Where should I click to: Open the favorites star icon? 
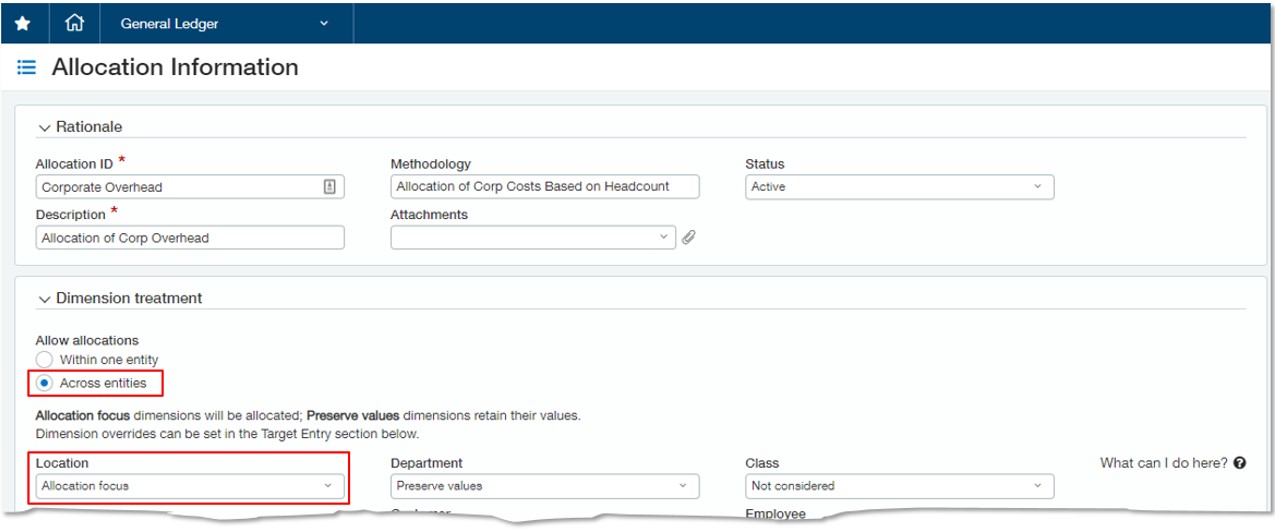click(x=22, y=23)
